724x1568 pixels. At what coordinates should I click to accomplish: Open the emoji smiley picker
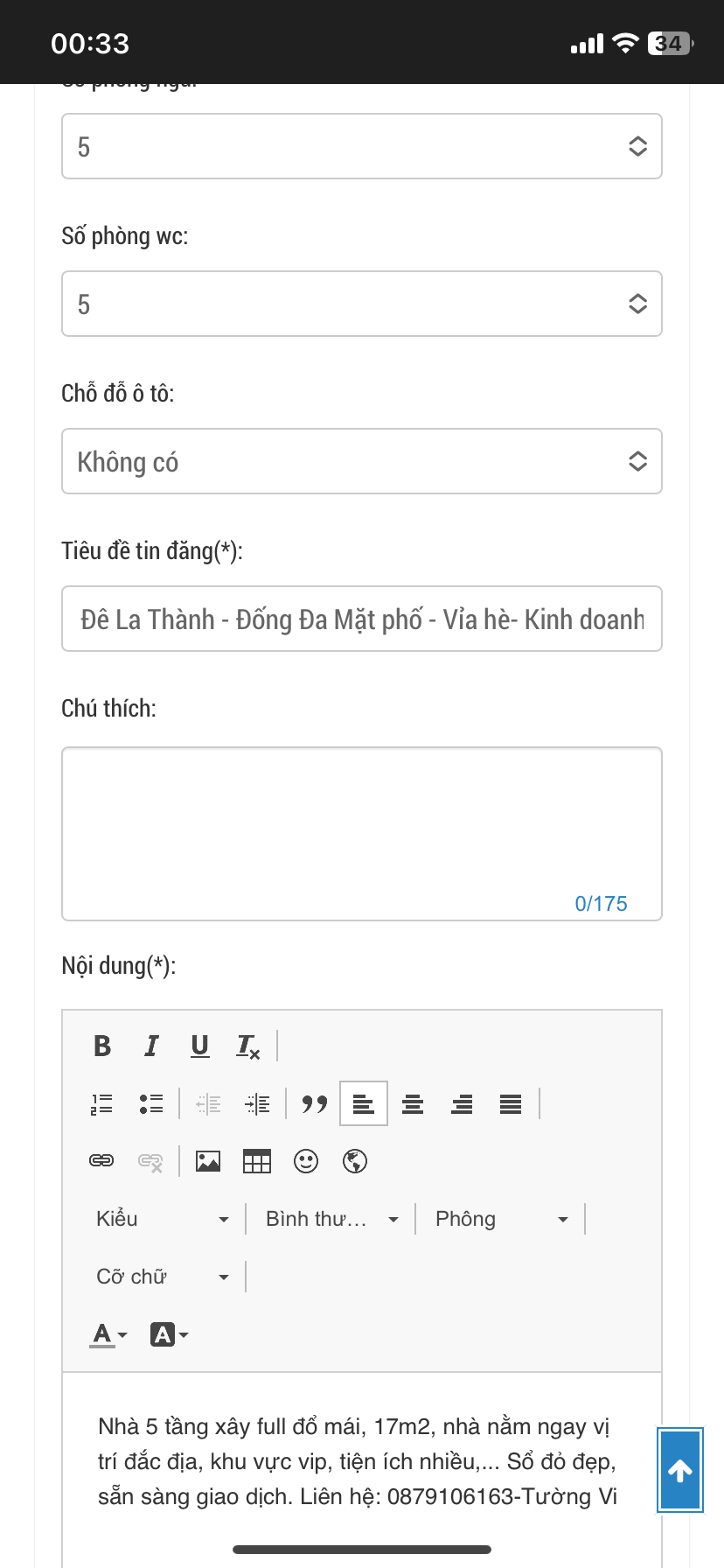tap(306, 1161)
